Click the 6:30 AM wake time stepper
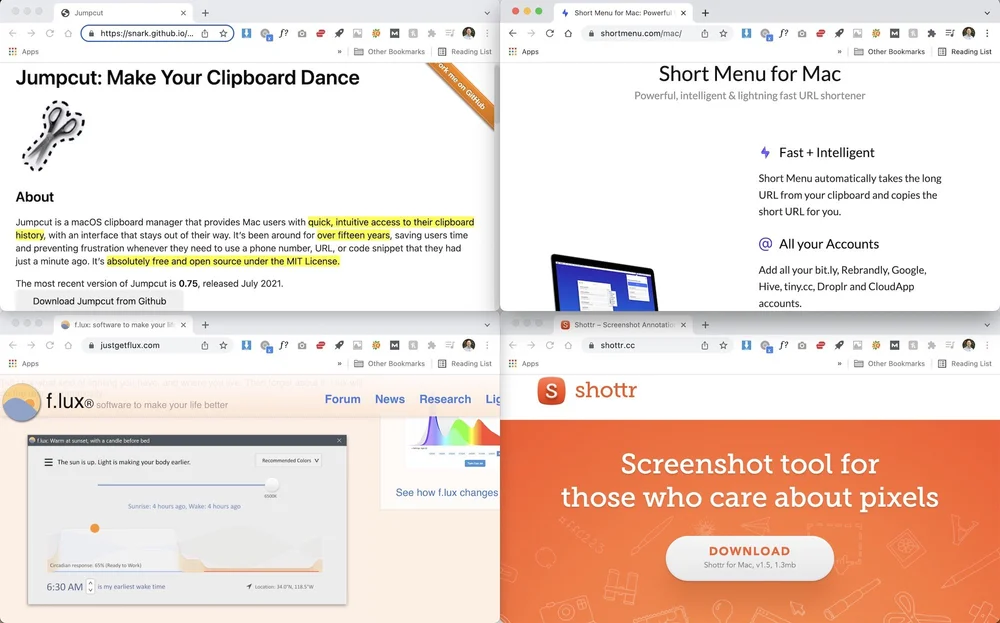 (90, 586)
